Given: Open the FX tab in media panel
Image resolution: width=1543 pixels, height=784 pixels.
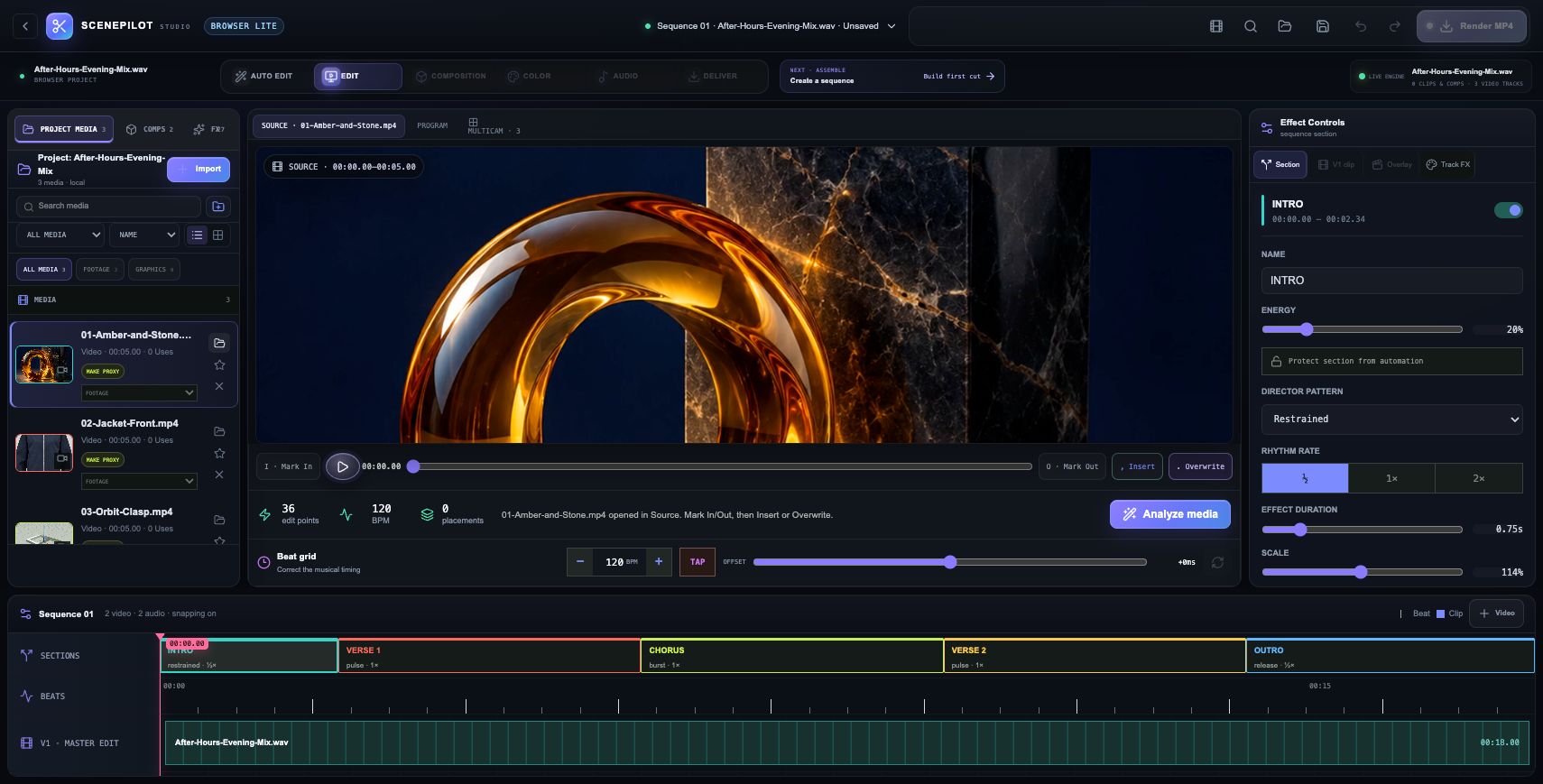Looking at the screenshot, I should [x=209, y=129].
